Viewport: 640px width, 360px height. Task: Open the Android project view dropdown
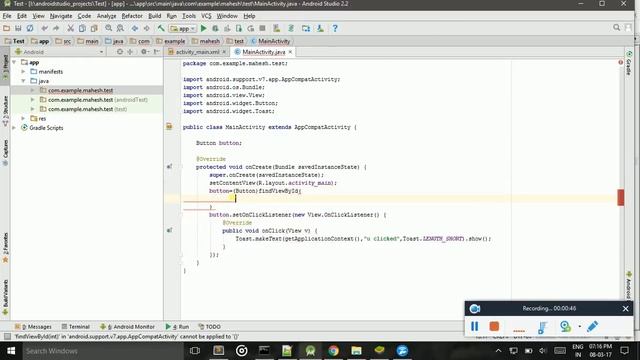pyautogui.click(x=59, y=52)
